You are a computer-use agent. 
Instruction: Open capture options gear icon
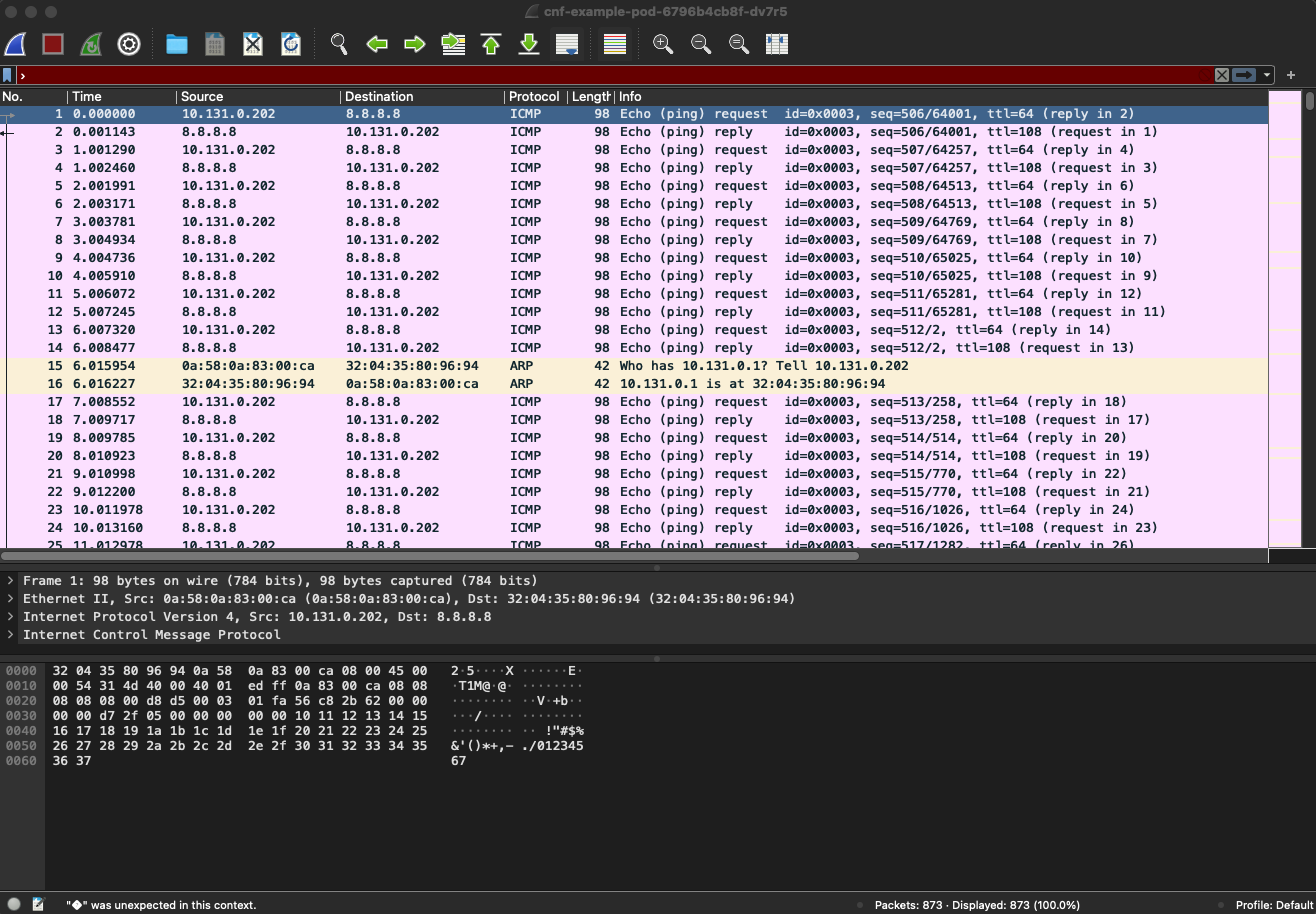coord(129,44)
